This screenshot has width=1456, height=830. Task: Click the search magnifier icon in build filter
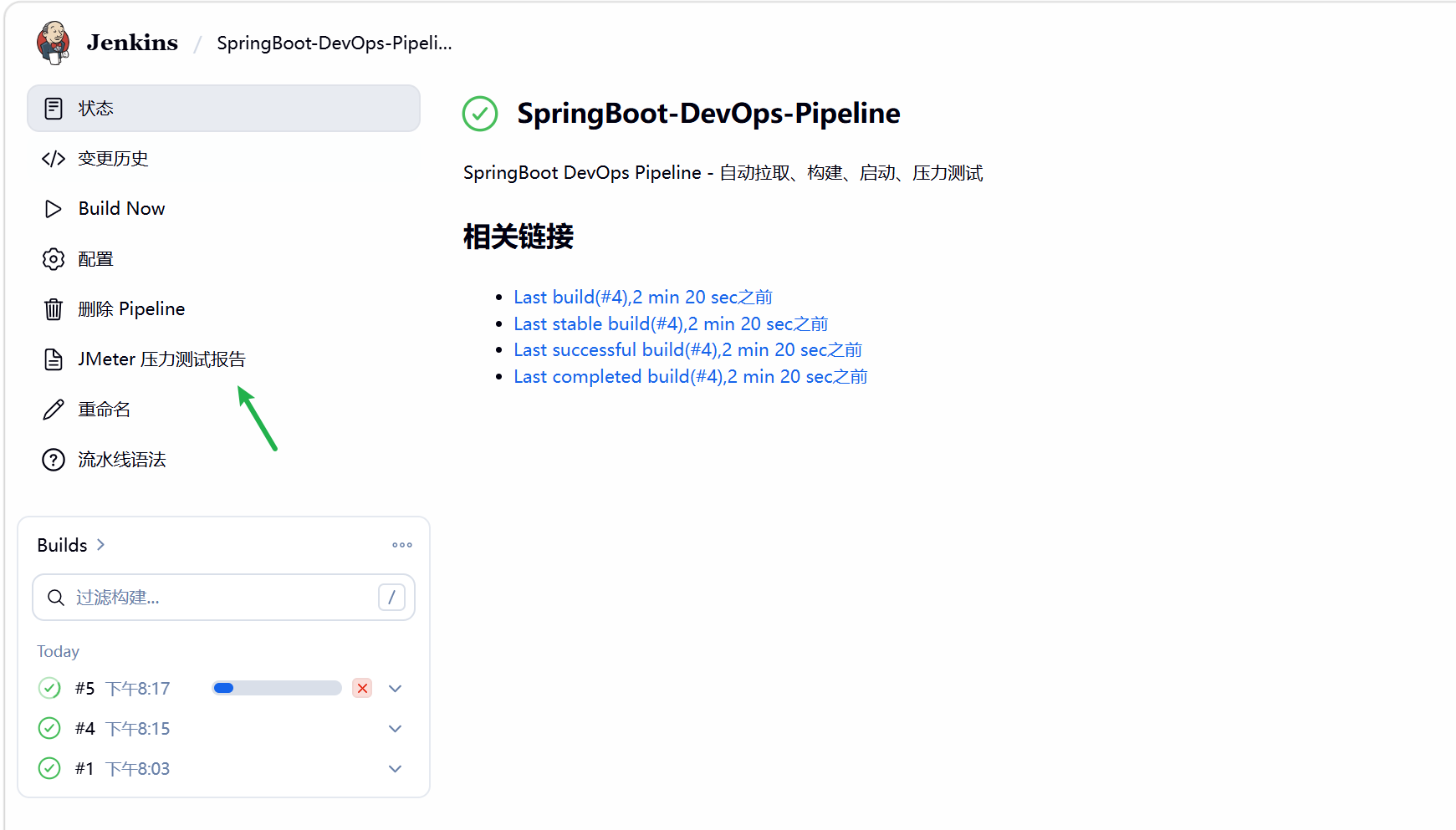56,598
